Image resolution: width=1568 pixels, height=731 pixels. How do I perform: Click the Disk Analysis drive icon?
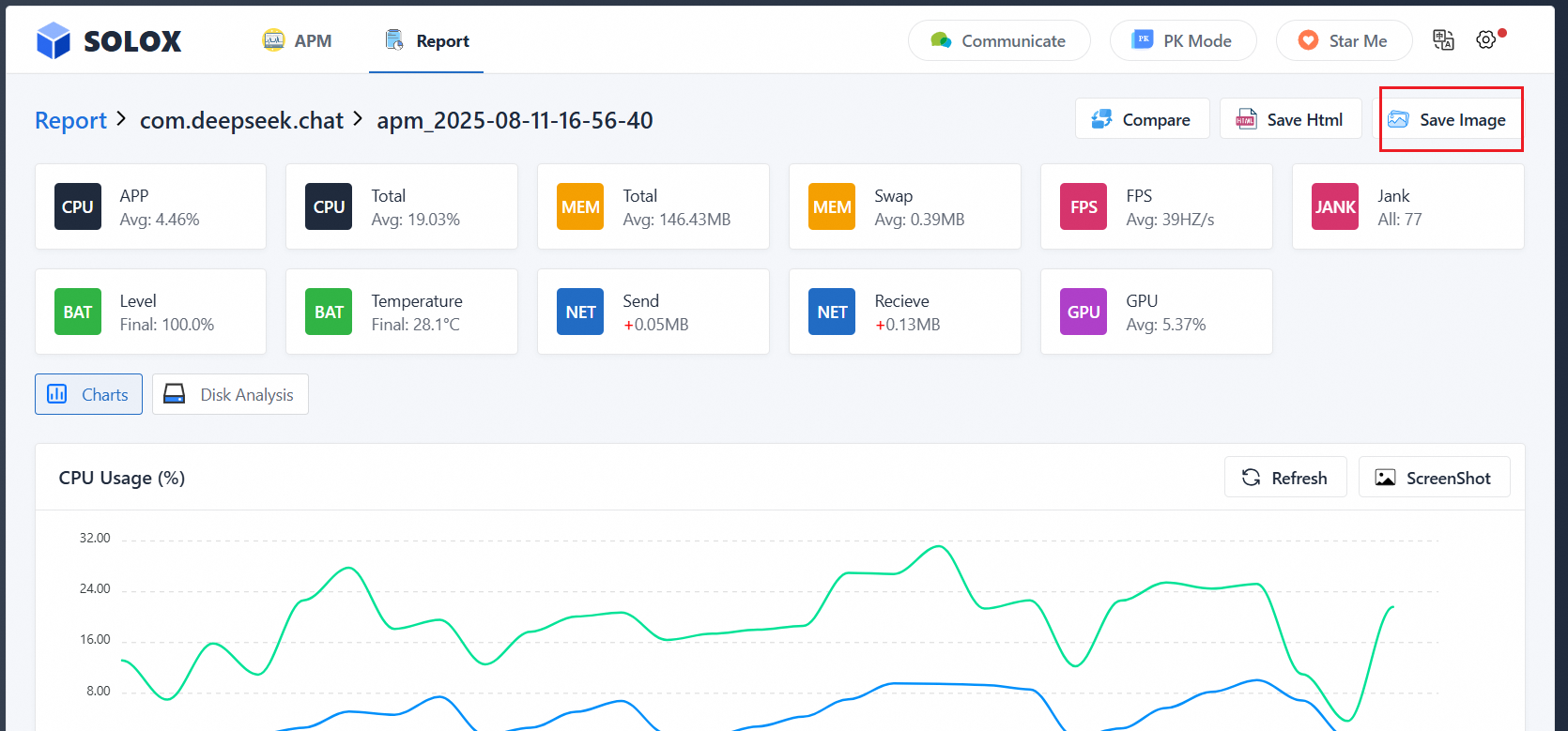175,394
